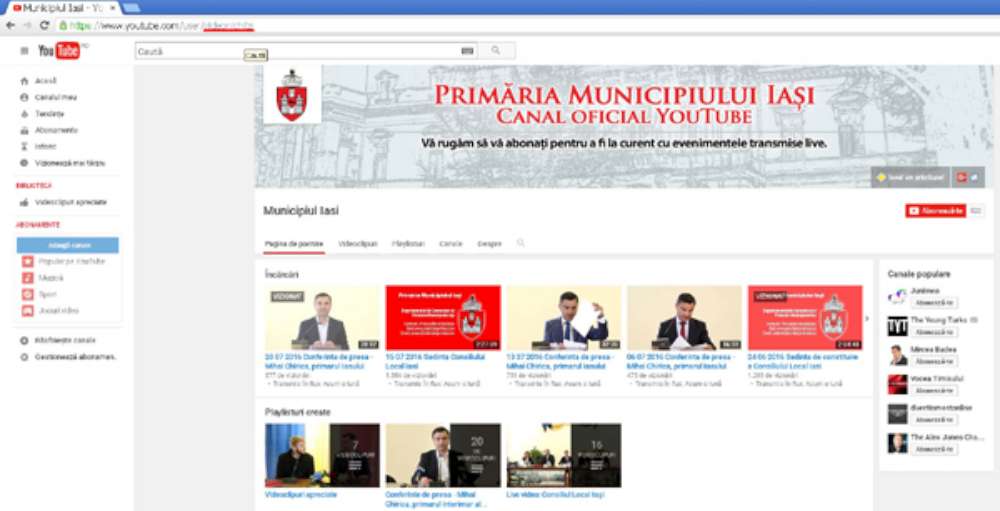Open Videoclipuri apreciate under Bibliotecă
1000x511 pixels.
[71, 202]
